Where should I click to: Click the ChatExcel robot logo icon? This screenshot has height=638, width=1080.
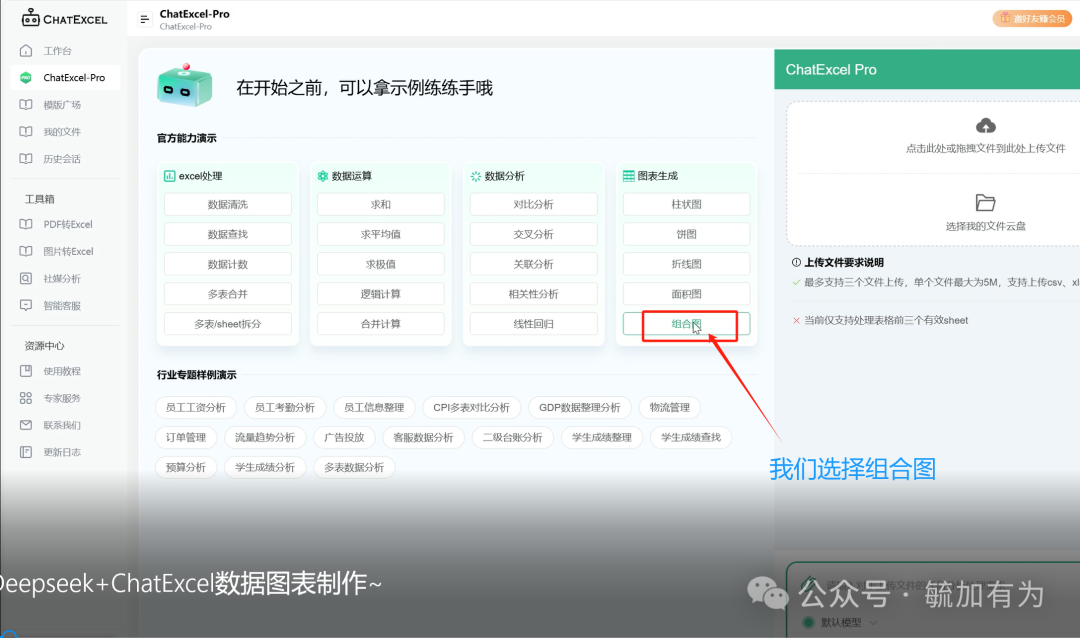pos(30,18)
